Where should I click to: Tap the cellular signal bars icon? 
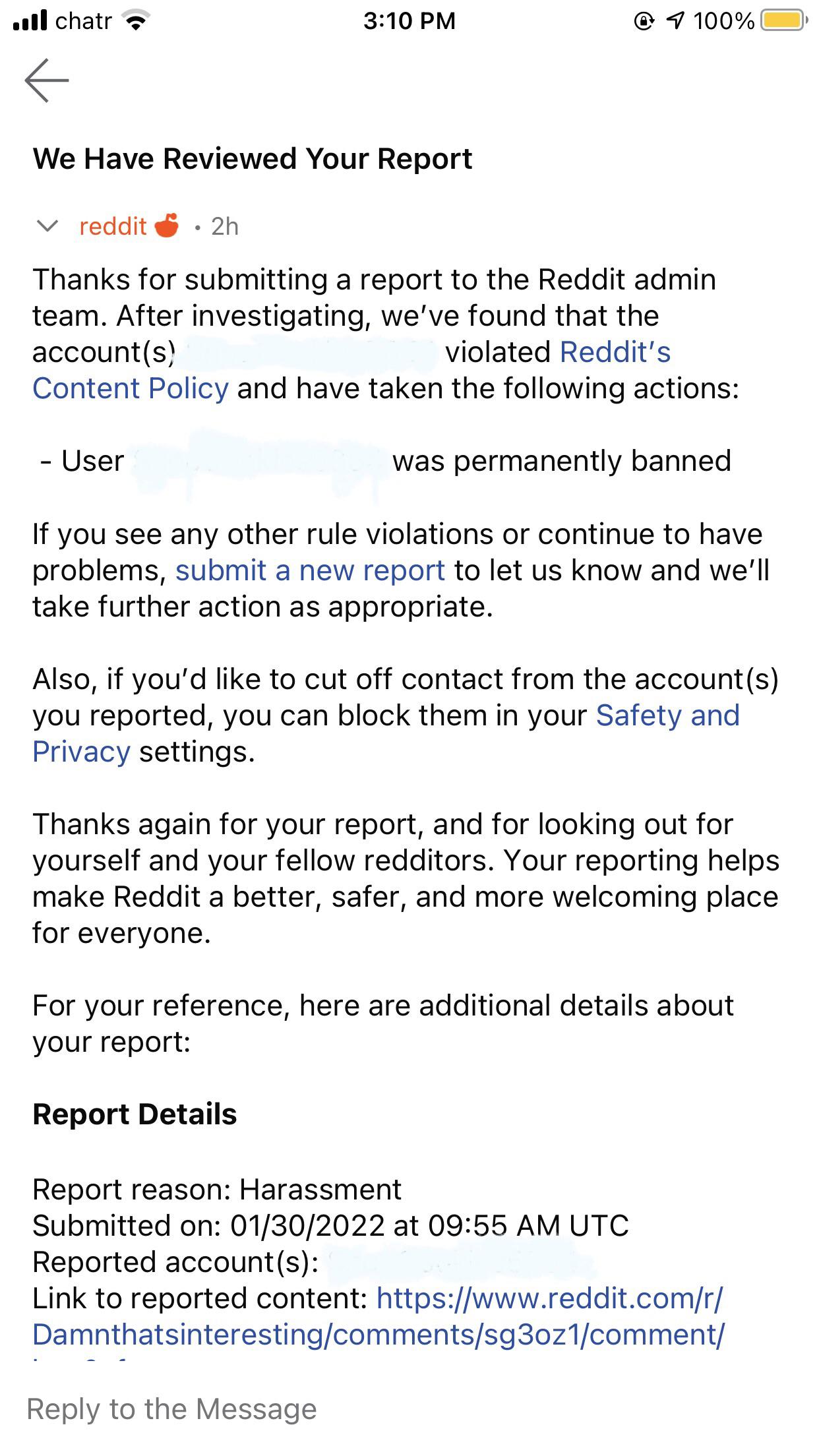[x=30, y=20]
